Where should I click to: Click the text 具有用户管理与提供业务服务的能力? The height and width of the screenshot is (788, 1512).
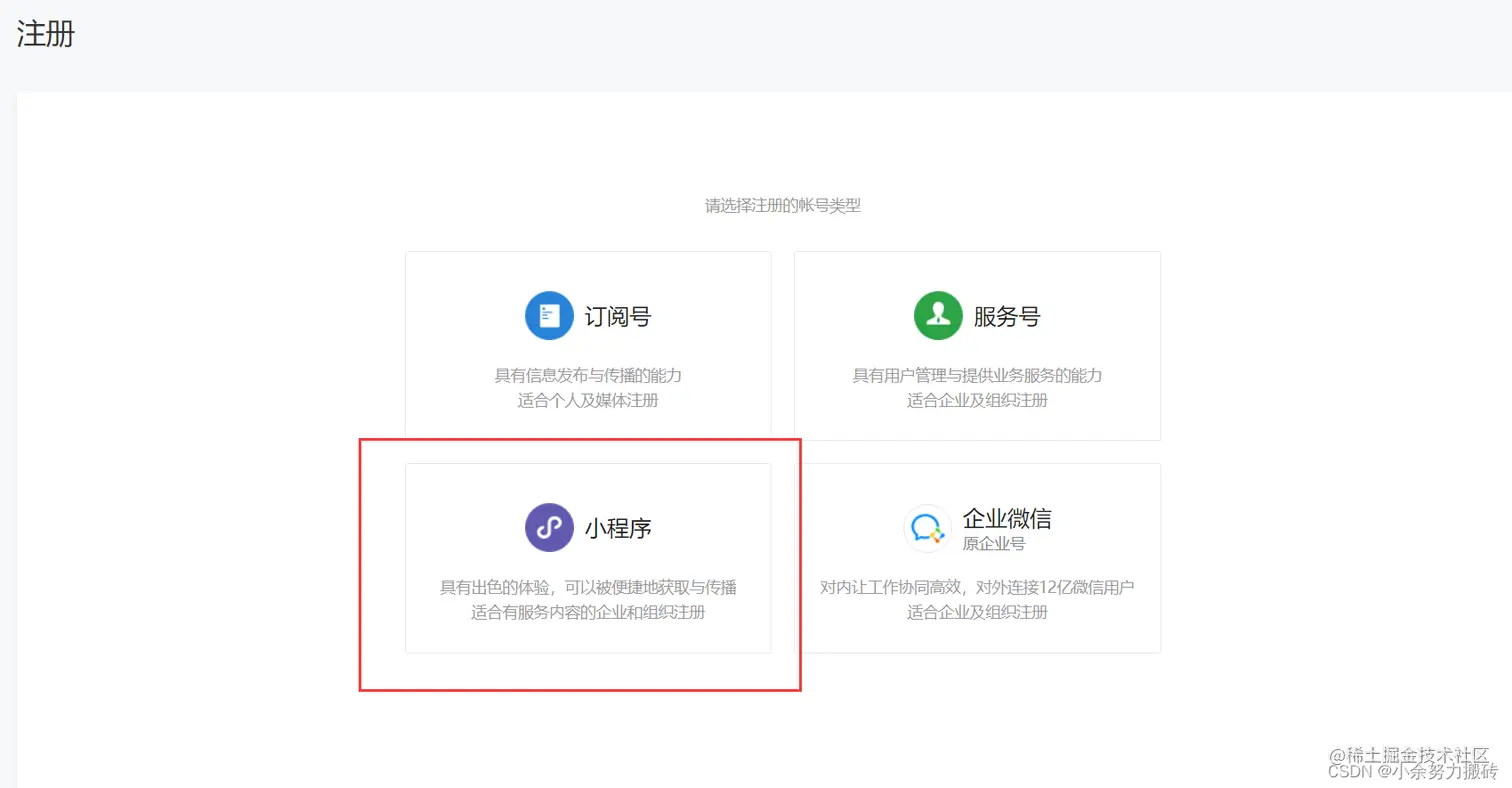click(x=977, y=376)
